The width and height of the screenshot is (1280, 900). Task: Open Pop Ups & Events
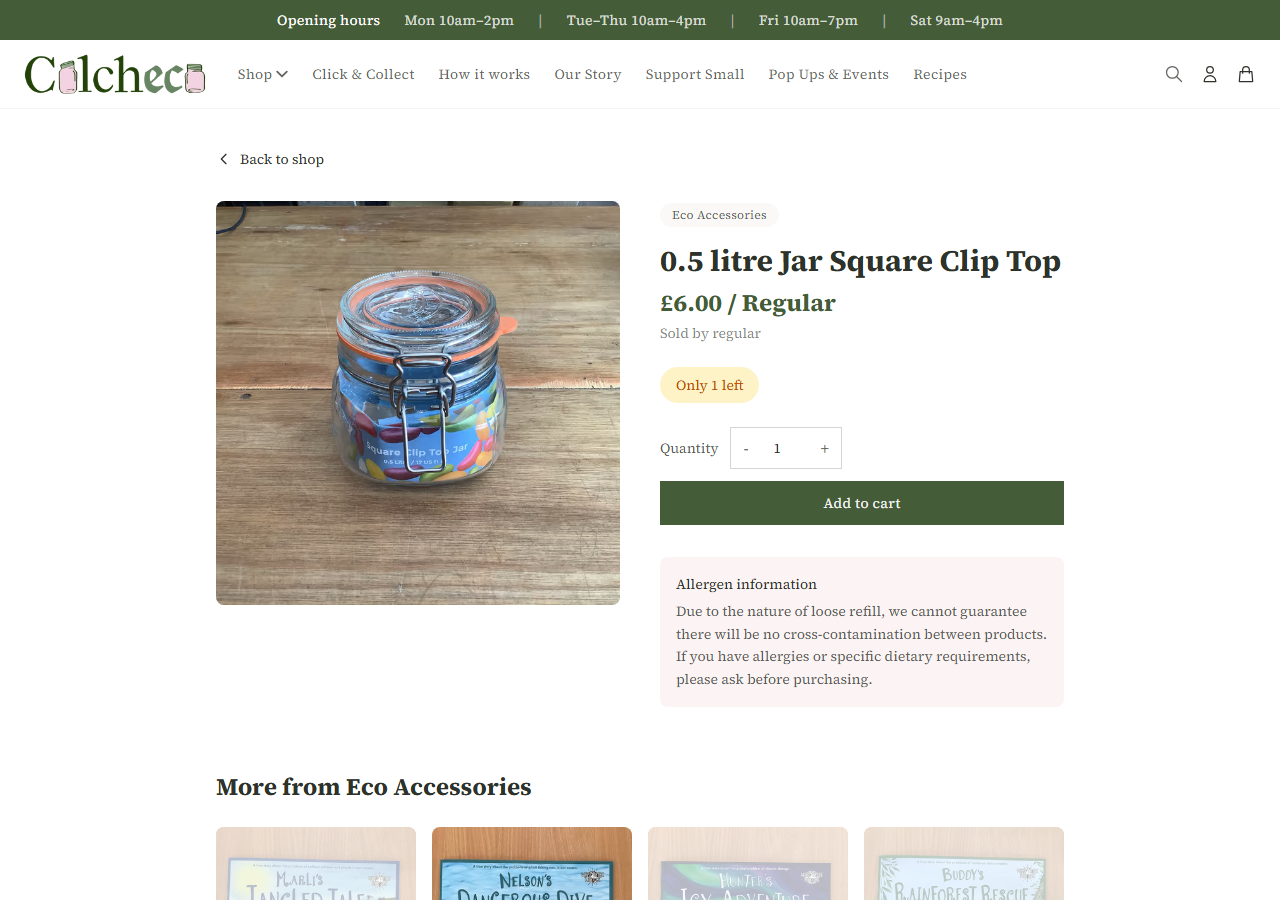coord(829,74)
